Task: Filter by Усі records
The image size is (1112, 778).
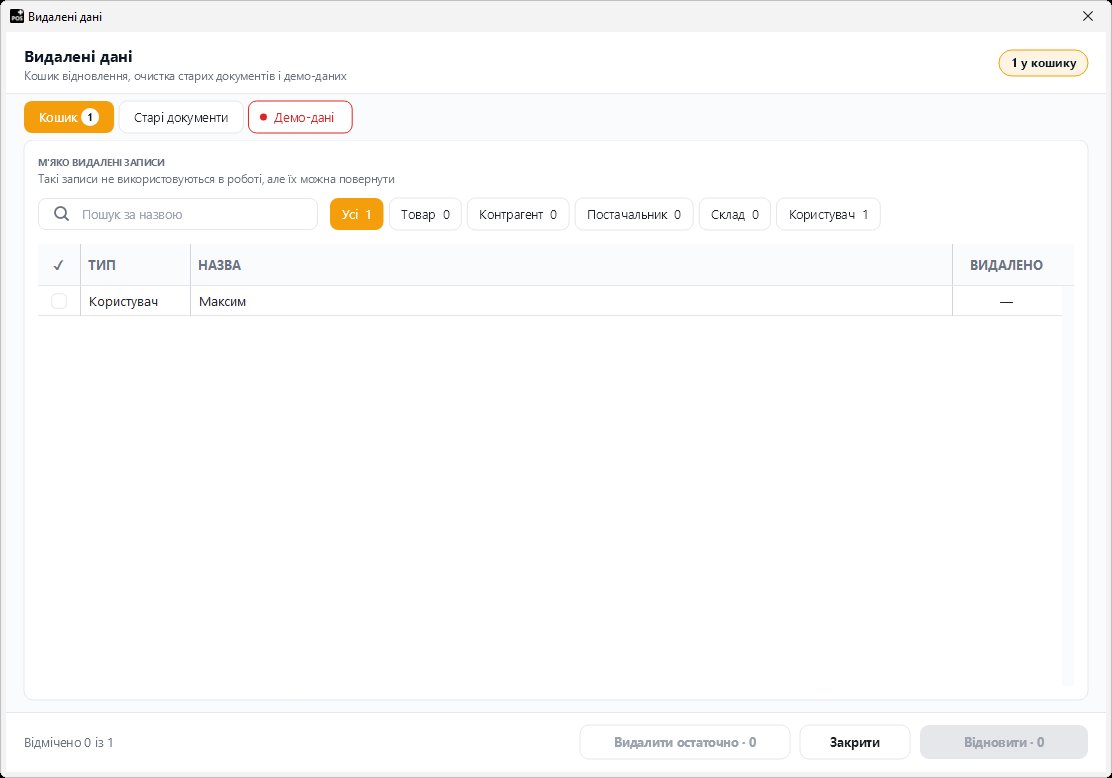Action: pyautogui.click(x=357, y=214)
